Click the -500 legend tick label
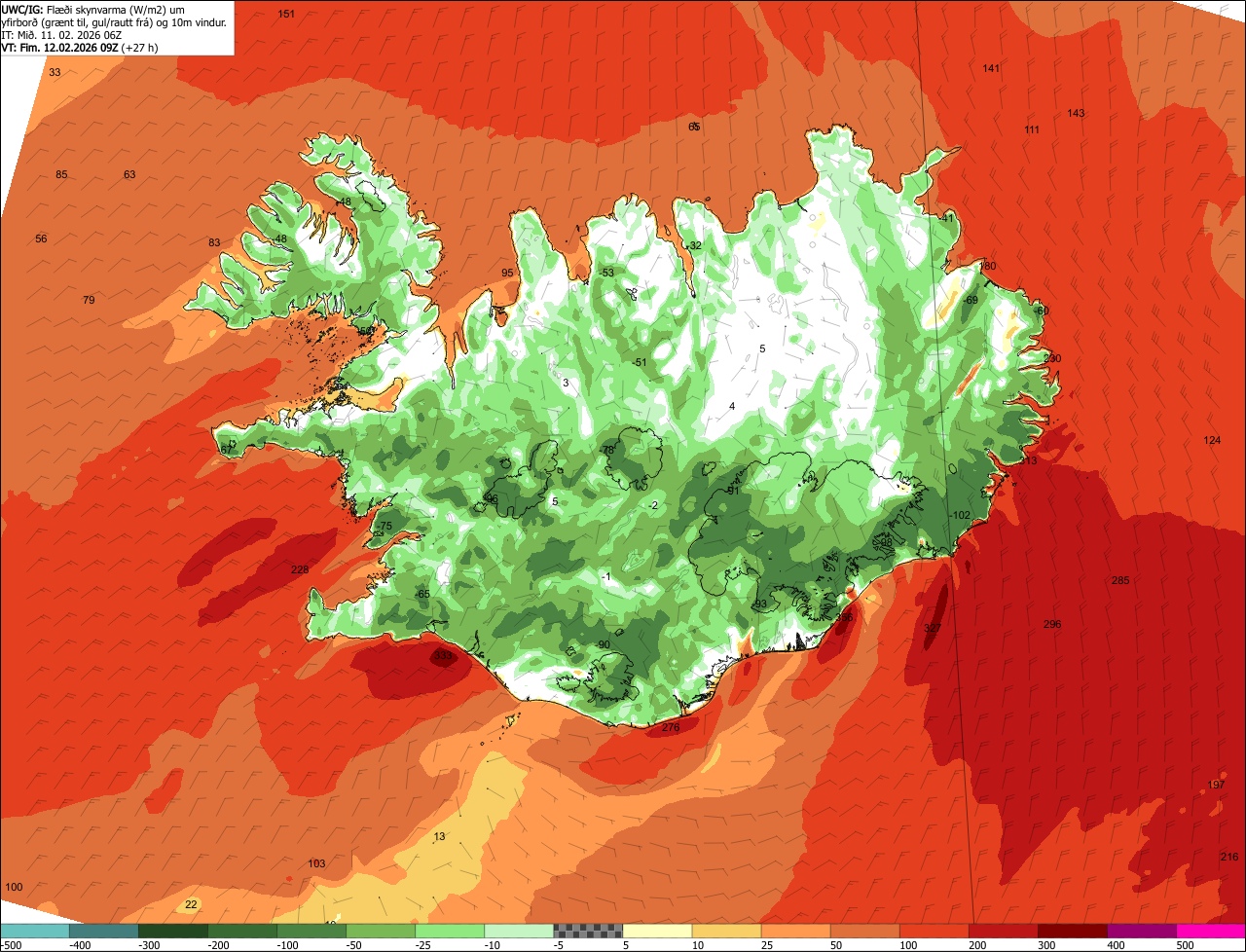 coord(11,945)
